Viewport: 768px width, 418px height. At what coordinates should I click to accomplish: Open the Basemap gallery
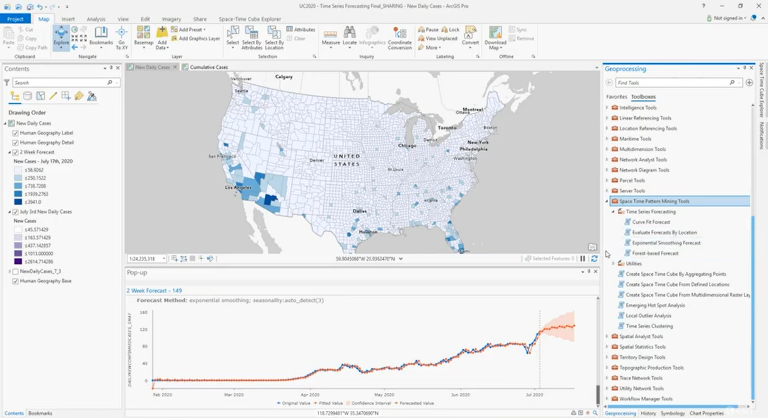click(x=144, y=37)
